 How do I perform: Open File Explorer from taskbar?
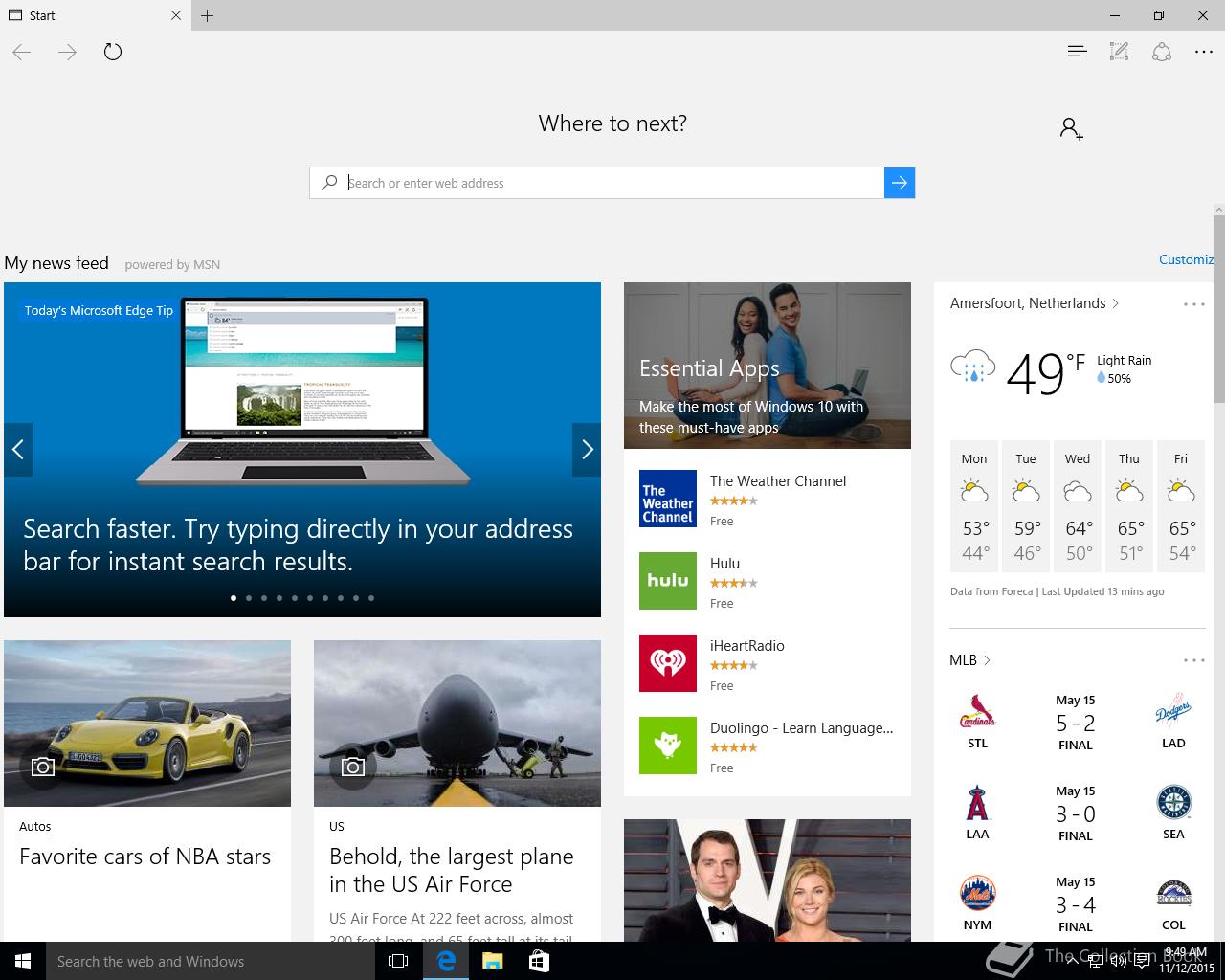click(x=492, y=961)
